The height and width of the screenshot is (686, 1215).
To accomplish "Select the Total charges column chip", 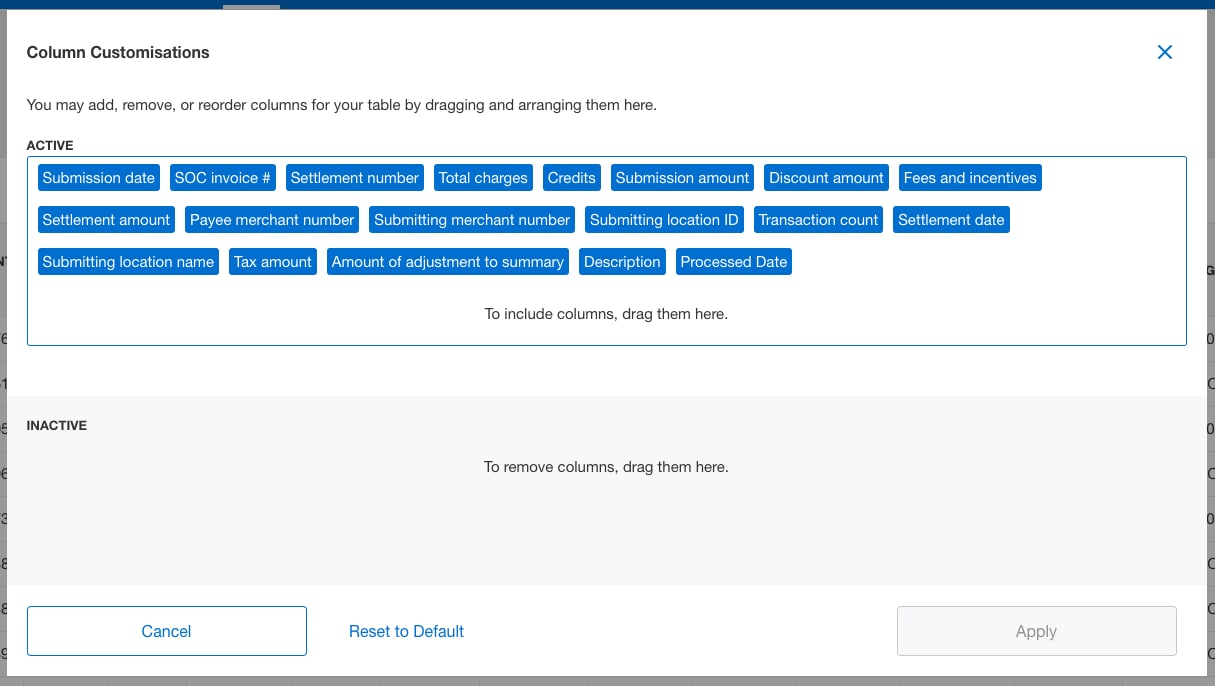I will (483, 177).
